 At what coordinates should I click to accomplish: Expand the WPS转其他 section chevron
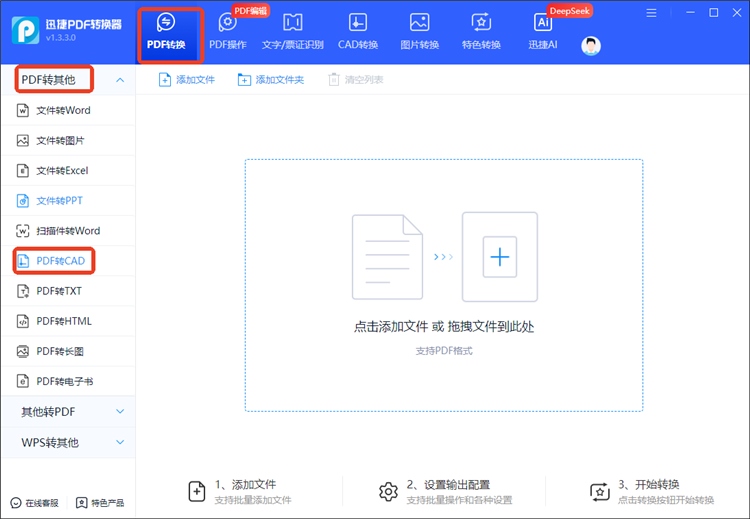(120, 442)
